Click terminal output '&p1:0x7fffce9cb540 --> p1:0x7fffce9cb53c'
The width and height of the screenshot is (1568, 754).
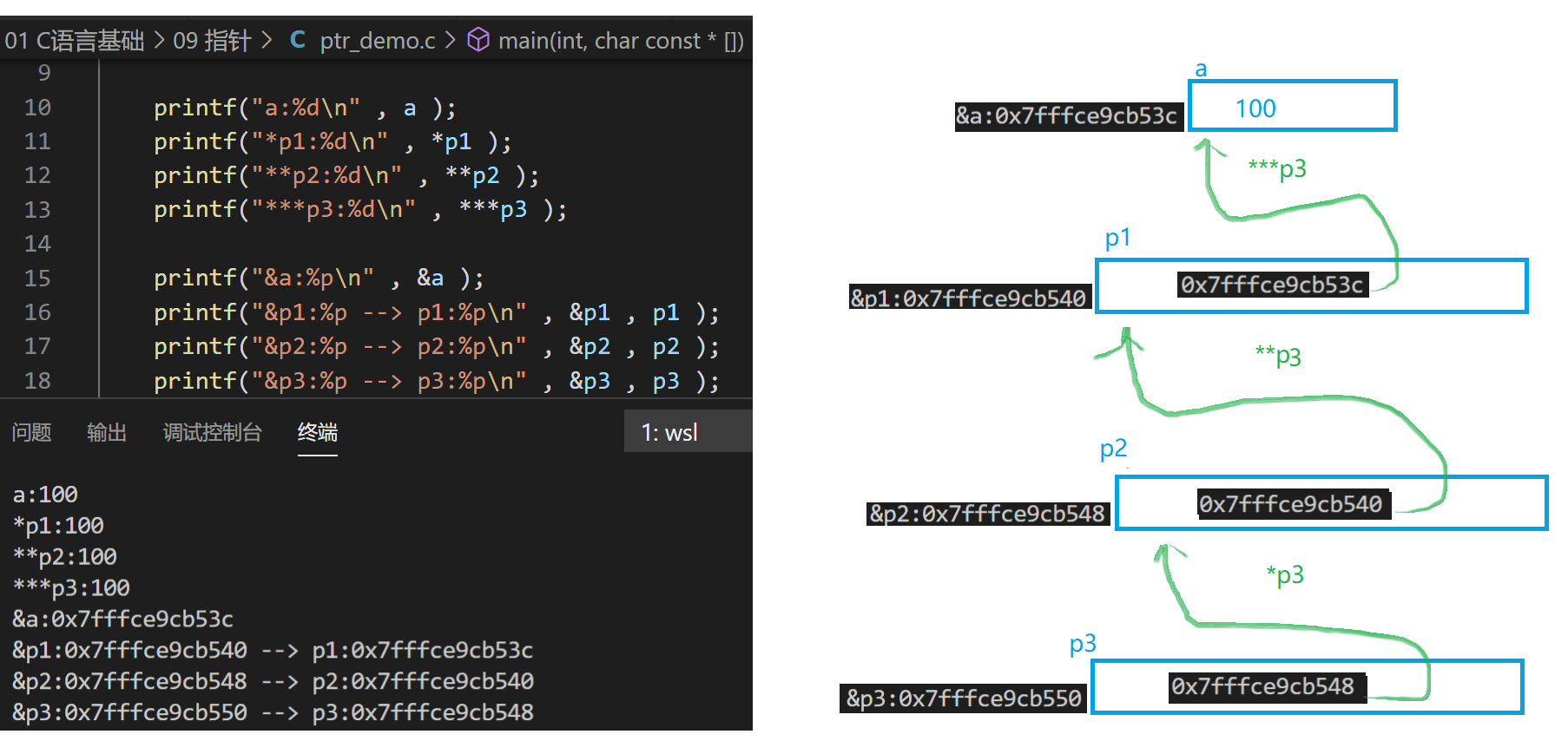point(273,651)
